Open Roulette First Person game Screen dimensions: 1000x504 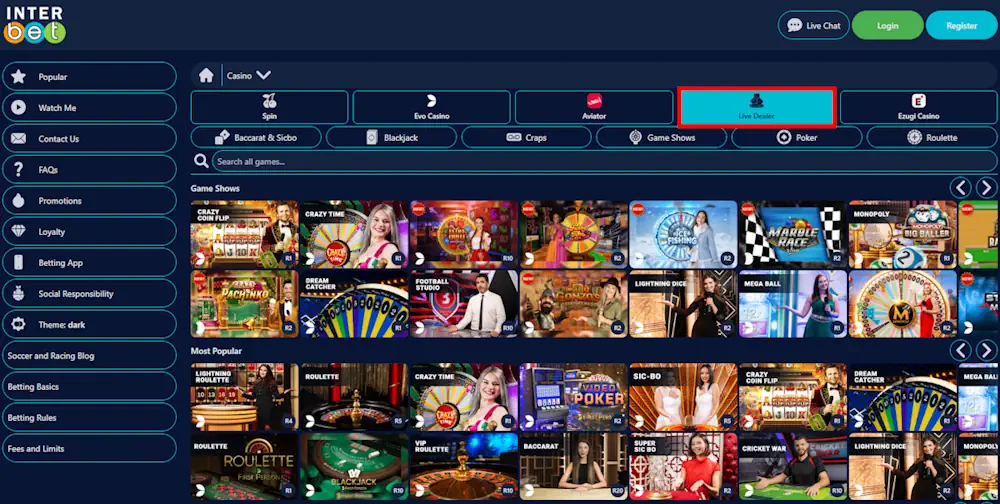point(244,466)
